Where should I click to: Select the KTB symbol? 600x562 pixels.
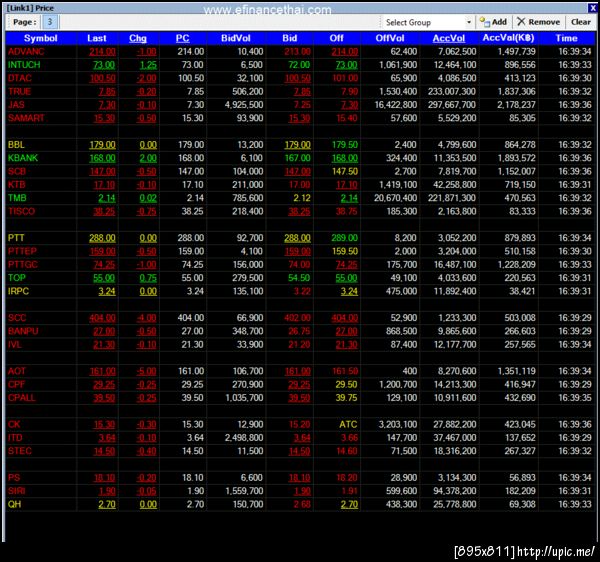(16, 185)
